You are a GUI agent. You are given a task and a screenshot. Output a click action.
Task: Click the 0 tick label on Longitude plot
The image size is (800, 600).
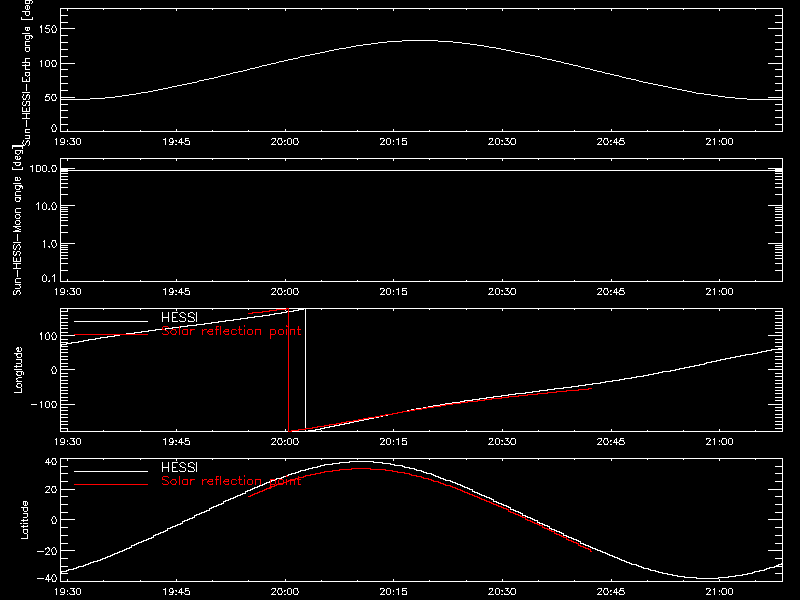(x=55, y=370)
